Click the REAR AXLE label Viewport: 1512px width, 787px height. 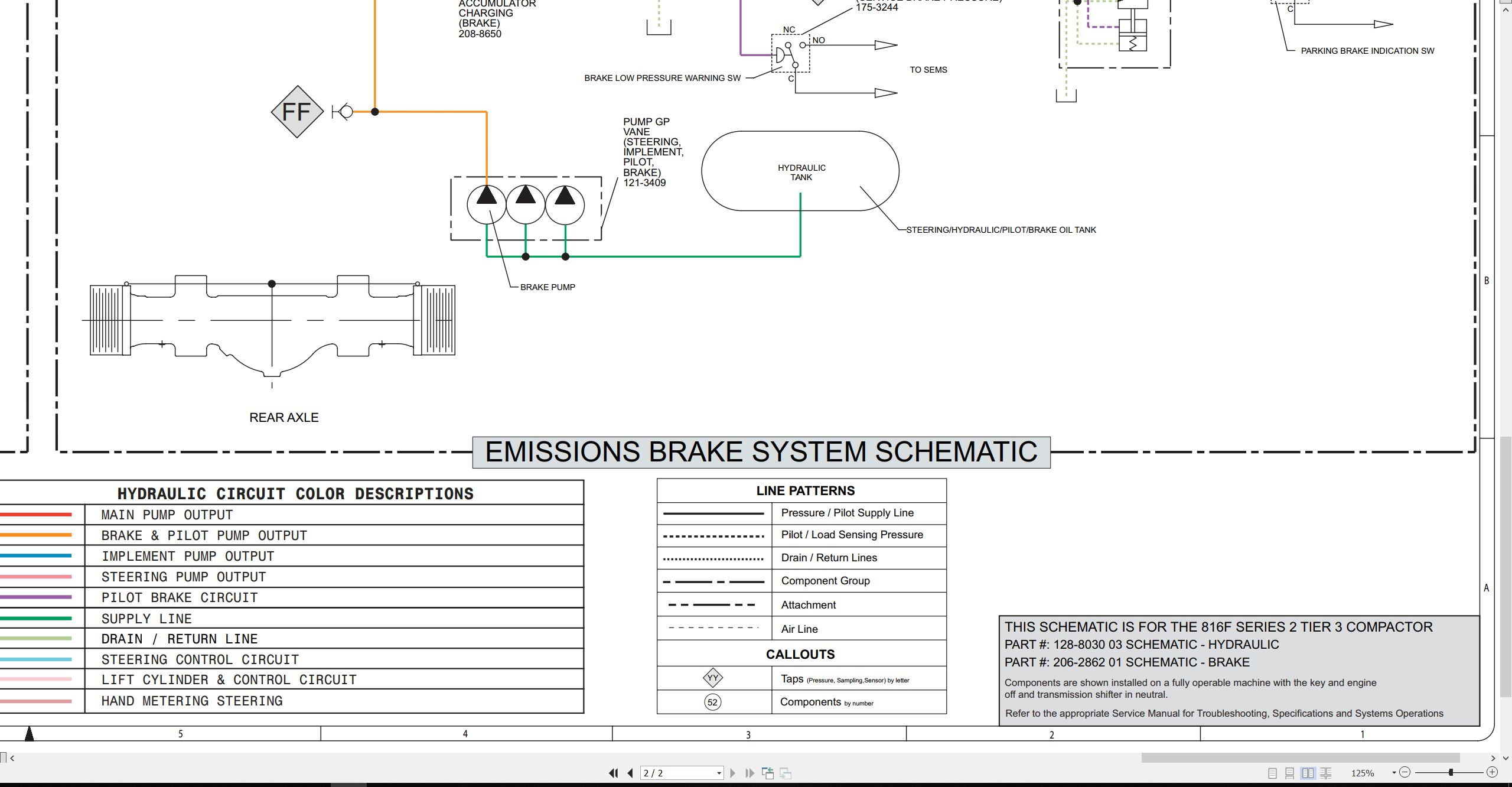pos(283,418)
